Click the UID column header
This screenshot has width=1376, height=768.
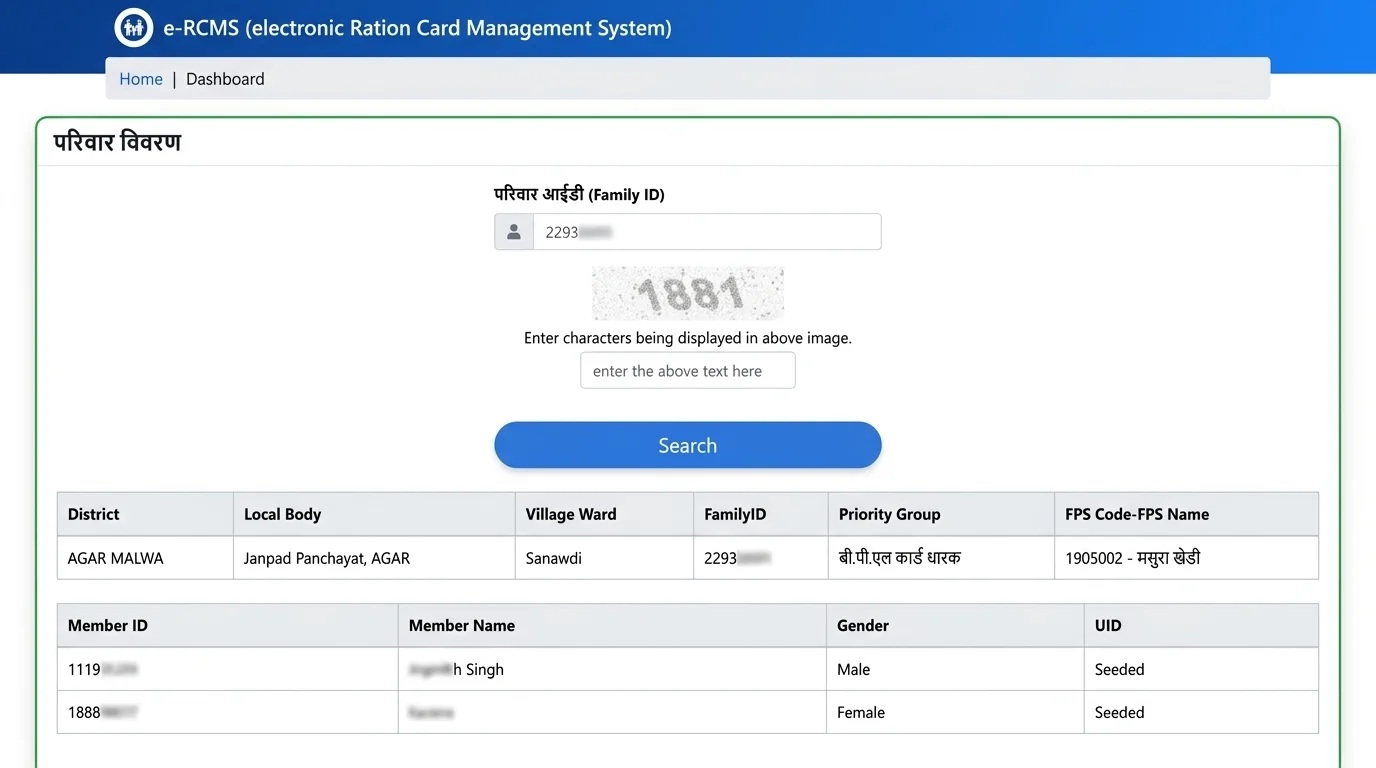[x=1201, y=625]
